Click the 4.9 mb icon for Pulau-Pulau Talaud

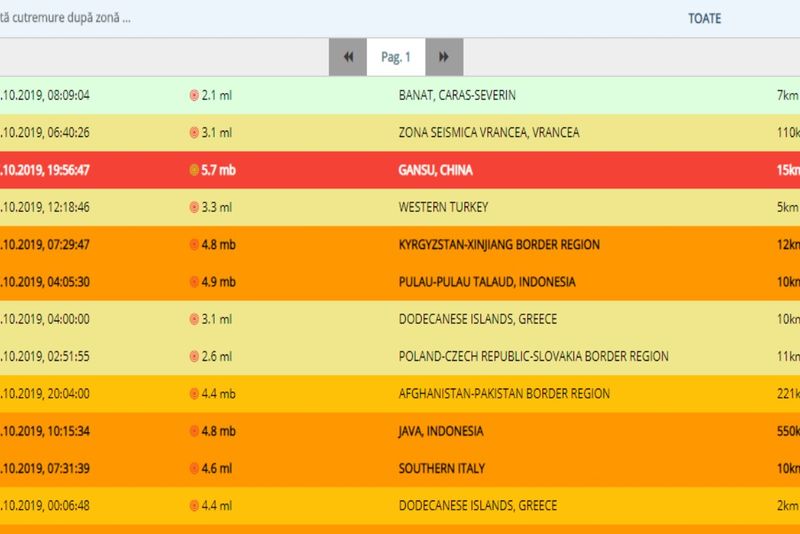coord(194,282)
